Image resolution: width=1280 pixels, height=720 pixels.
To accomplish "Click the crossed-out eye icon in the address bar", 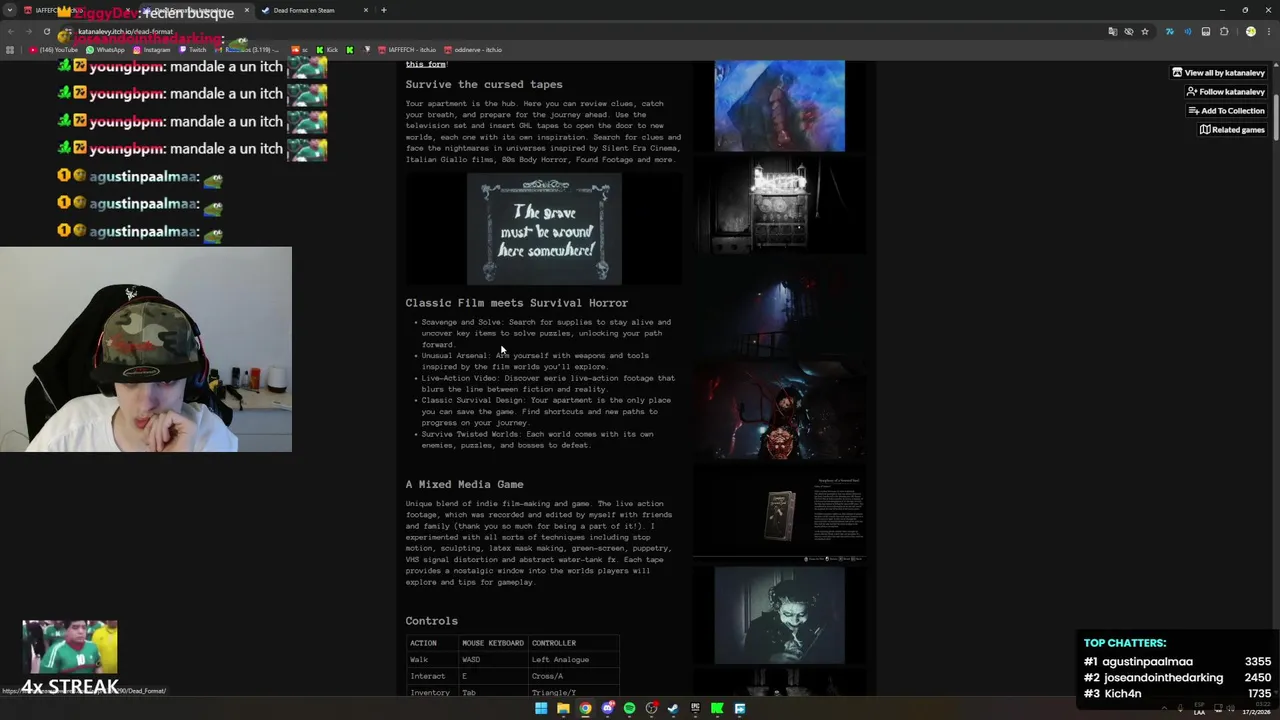I will pos(1128,32).
